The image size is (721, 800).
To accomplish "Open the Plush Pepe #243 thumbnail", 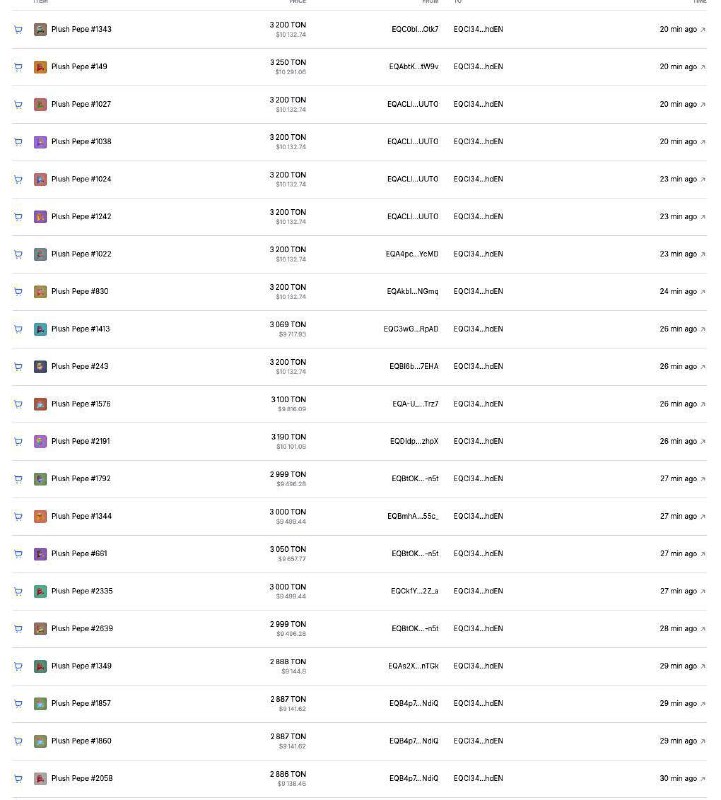I will [40, 366].
